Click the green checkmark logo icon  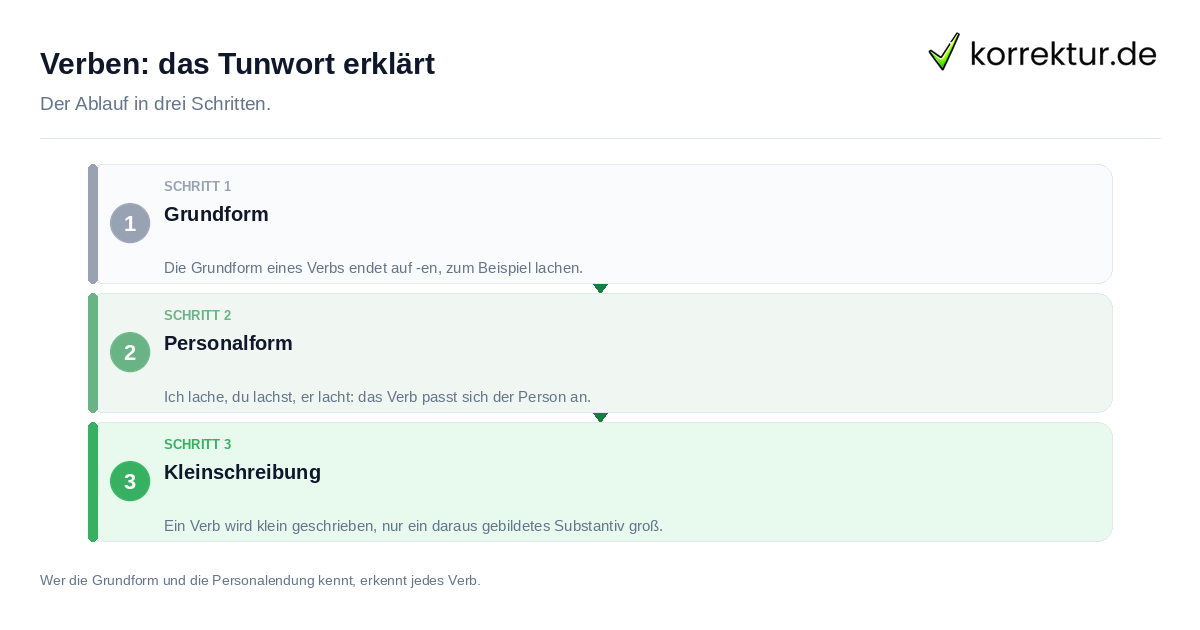944,51
